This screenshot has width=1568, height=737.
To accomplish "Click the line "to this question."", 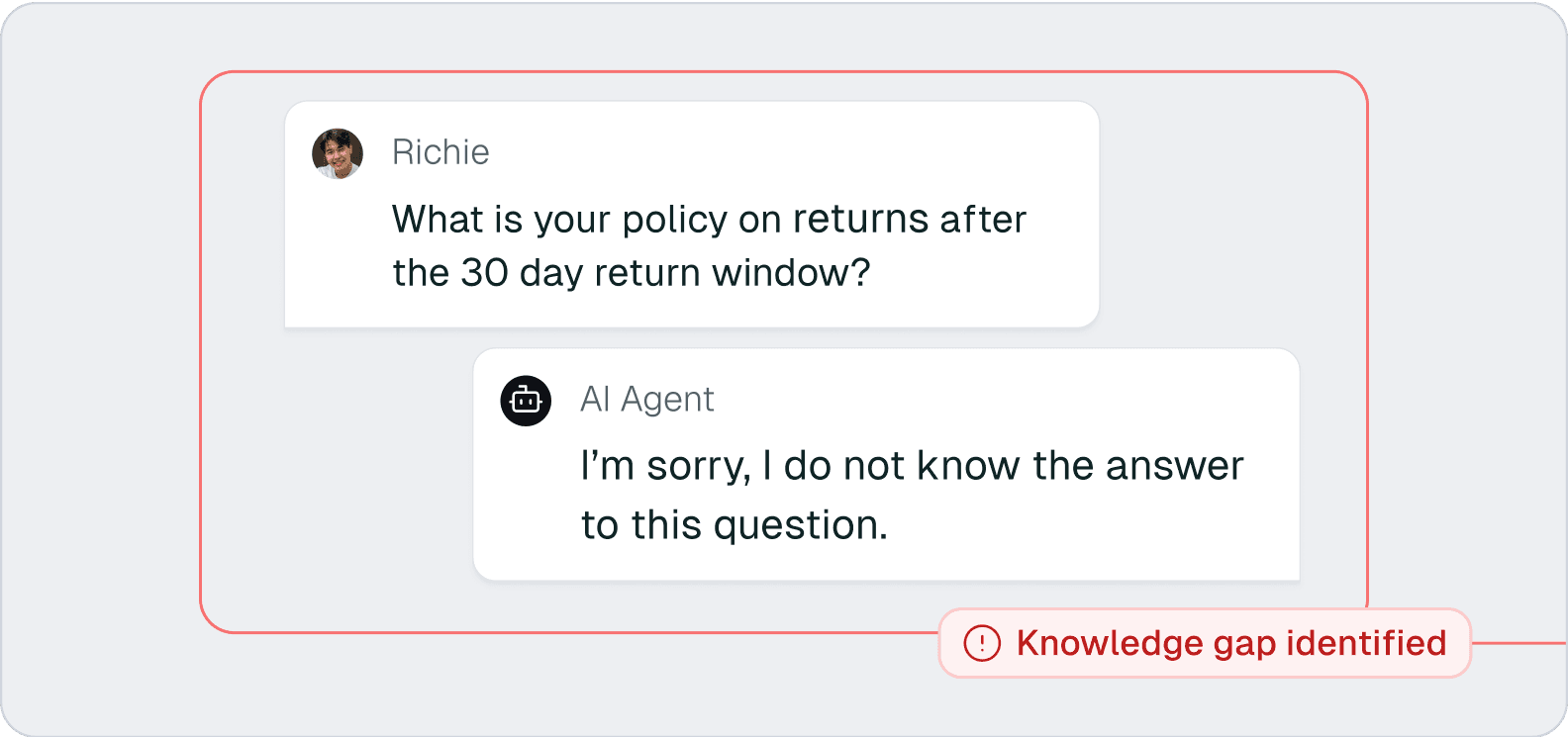I will point(734,525).
